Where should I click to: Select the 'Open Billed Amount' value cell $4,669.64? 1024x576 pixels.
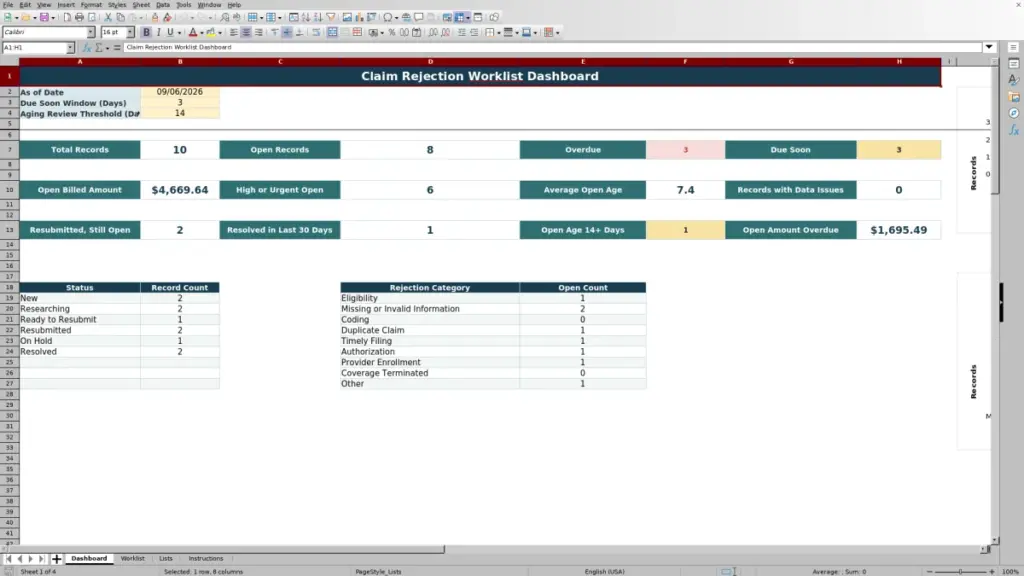pyautogui.click(x=180, y=190)
